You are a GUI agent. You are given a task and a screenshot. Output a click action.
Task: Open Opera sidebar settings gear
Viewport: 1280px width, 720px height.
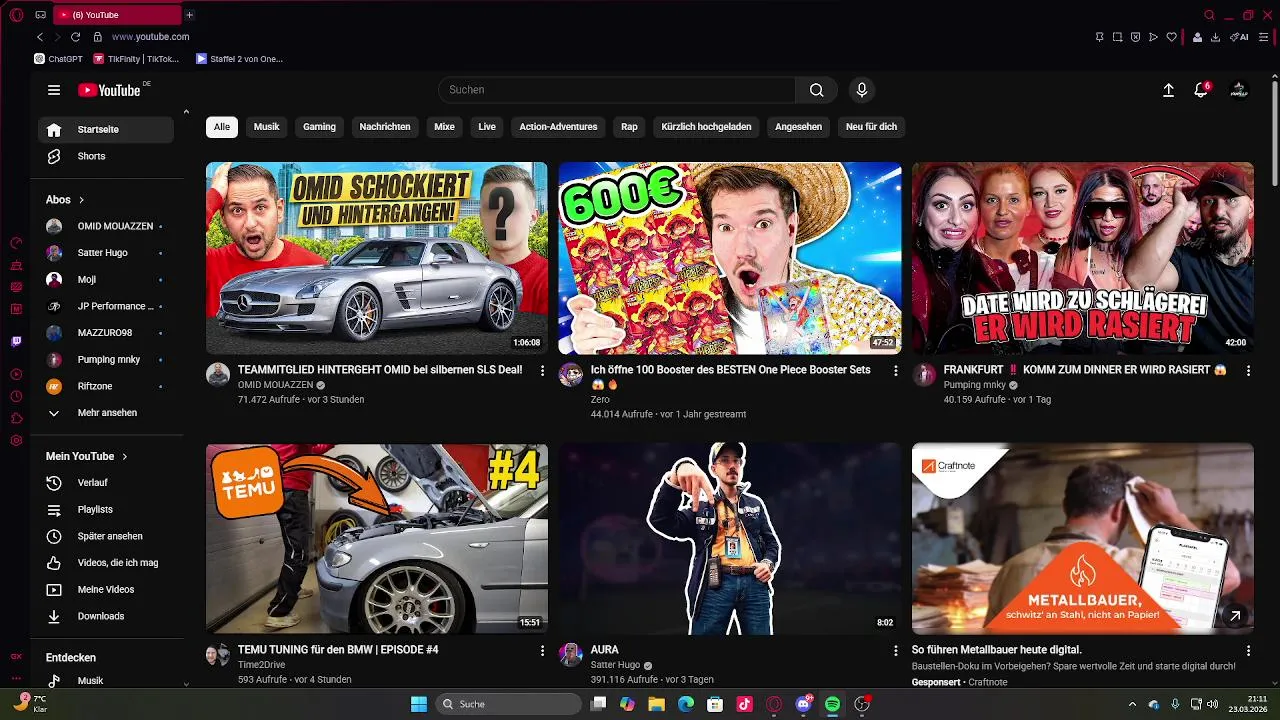click(16, 441)
